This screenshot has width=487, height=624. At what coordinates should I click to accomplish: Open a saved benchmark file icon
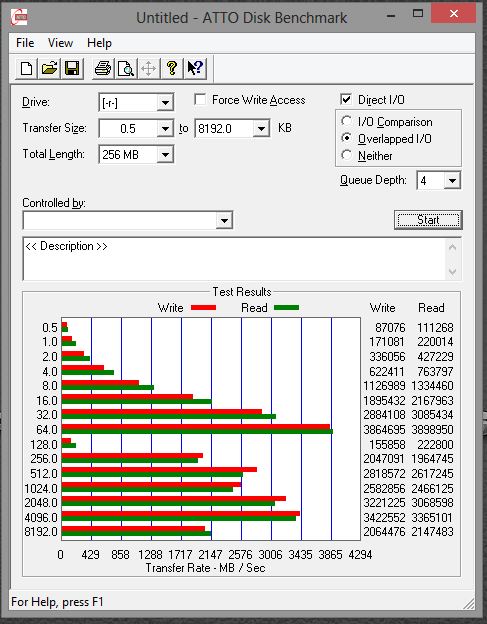49,68
